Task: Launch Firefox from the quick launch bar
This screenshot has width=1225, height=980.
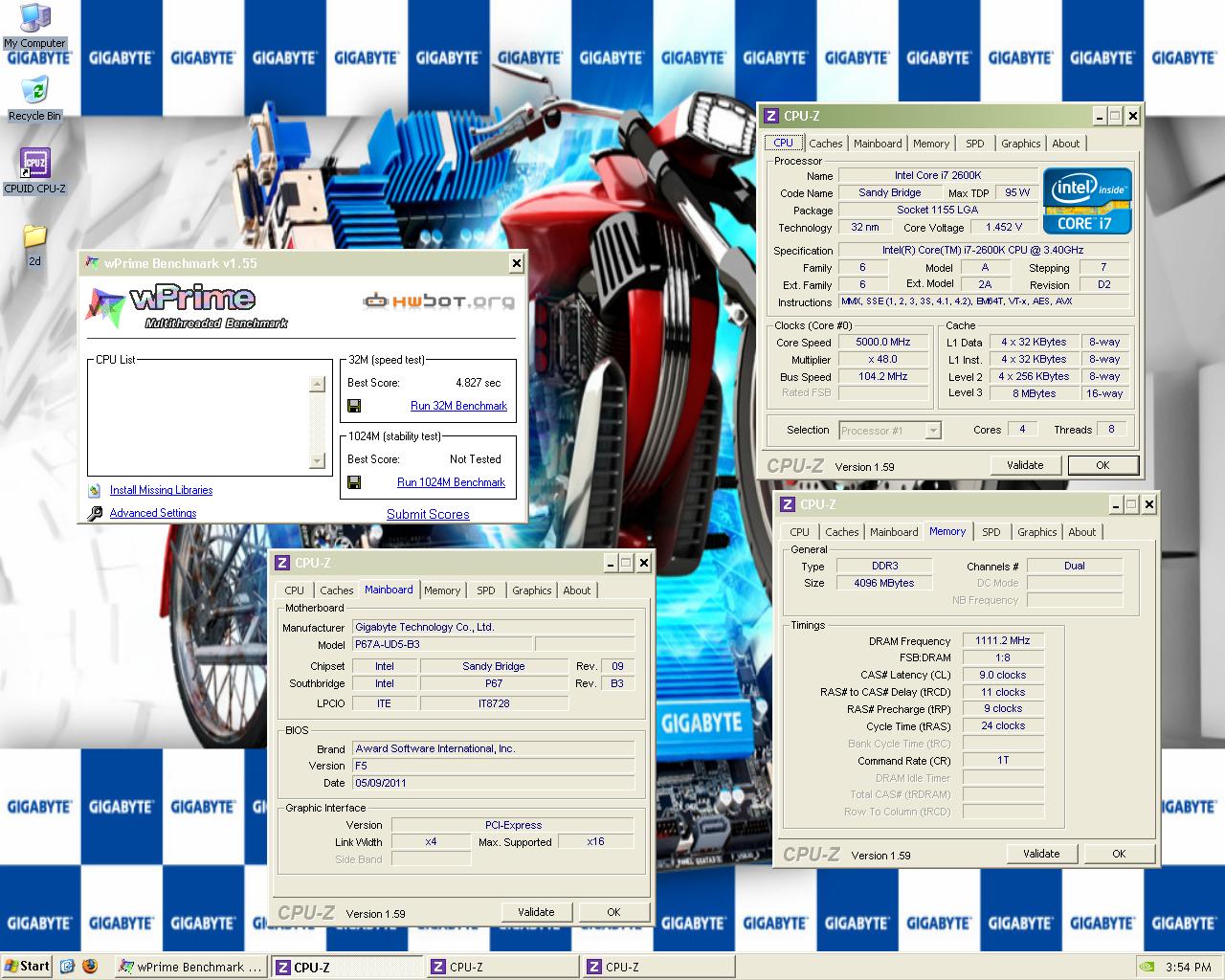Action: [x=90, y=967]
